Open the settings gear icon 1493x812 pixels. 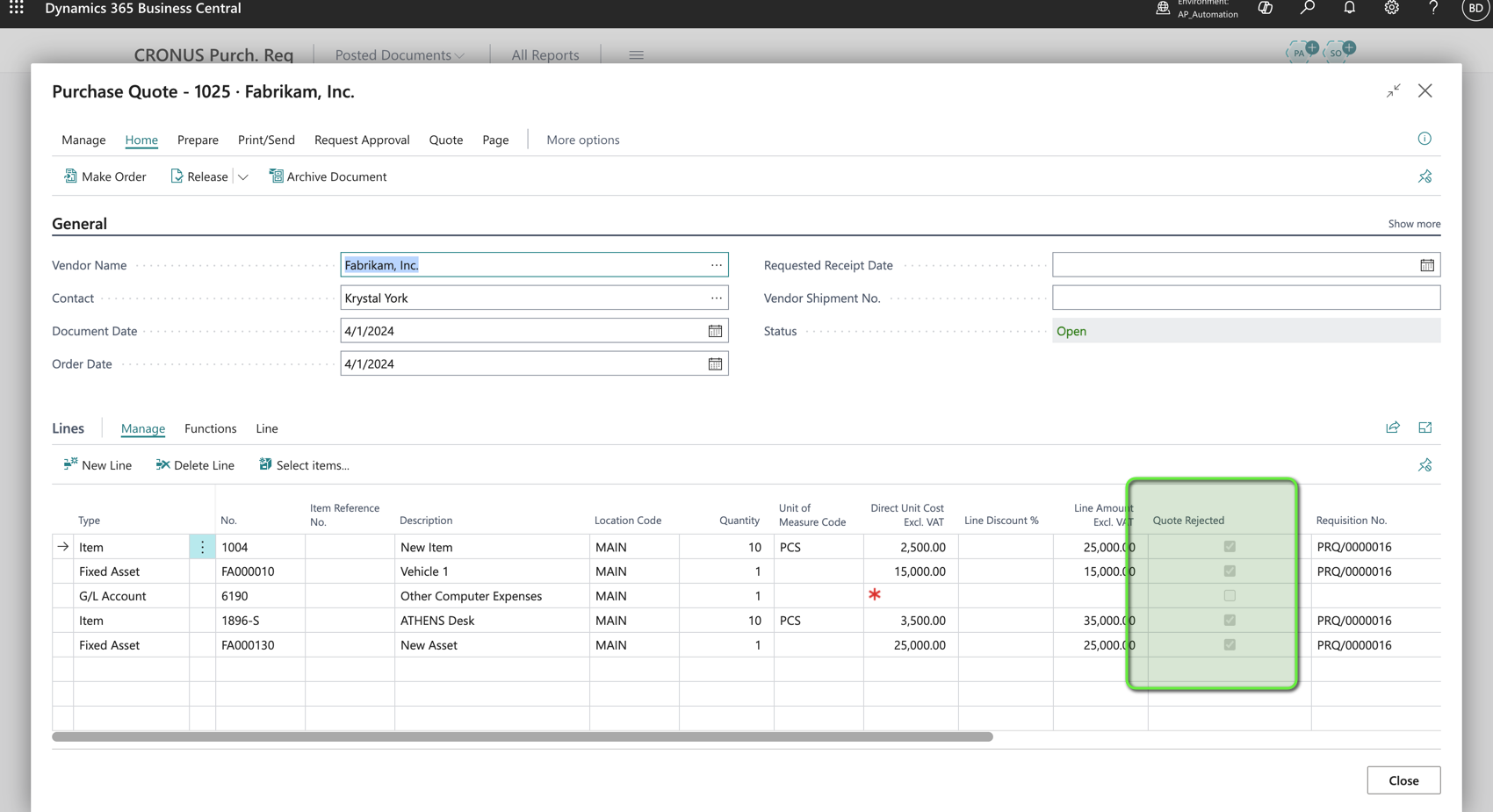coord(1391,9)
